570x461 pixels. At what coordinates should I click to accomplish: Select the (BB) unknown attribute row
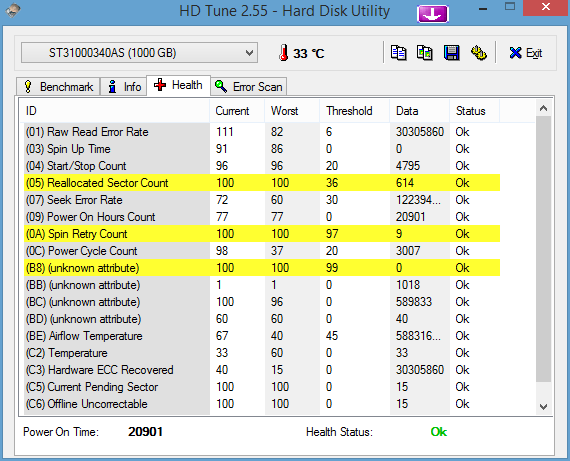[x=262, y=285]
